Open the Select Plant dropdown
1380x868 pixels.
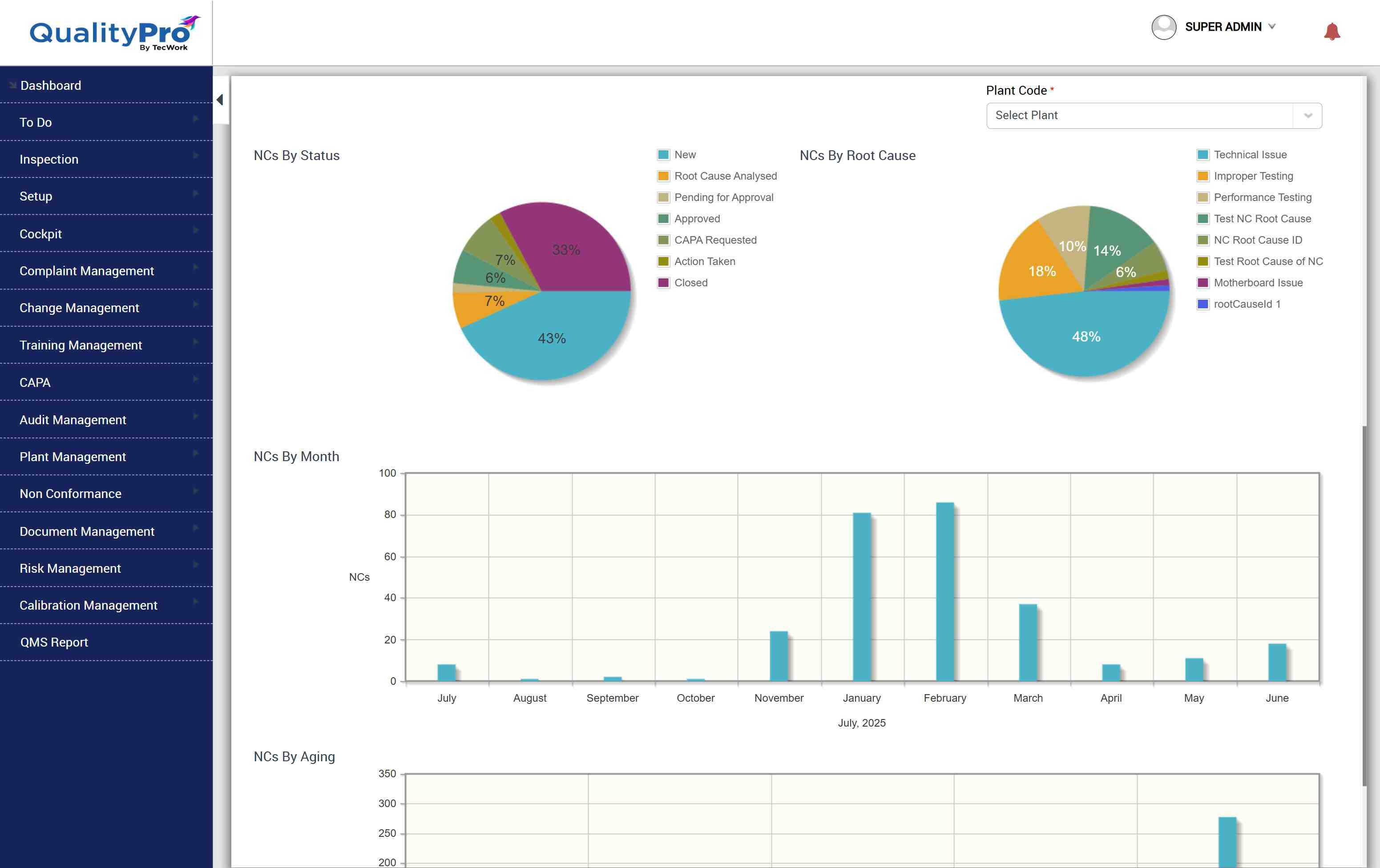(1153, 116)
